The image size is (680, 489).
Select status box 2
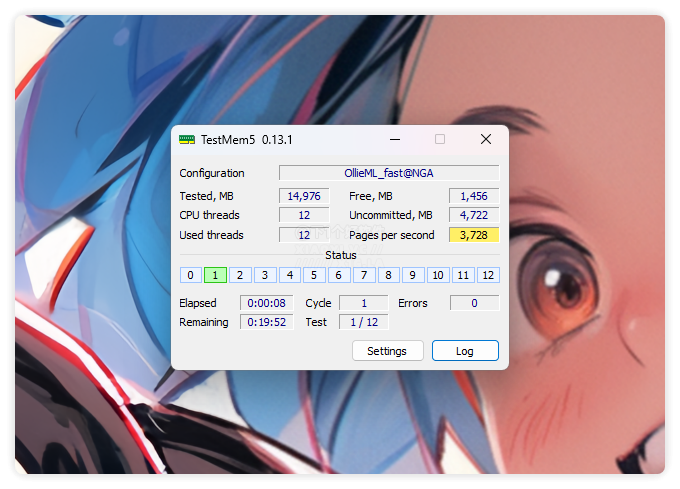click(240, 275)
